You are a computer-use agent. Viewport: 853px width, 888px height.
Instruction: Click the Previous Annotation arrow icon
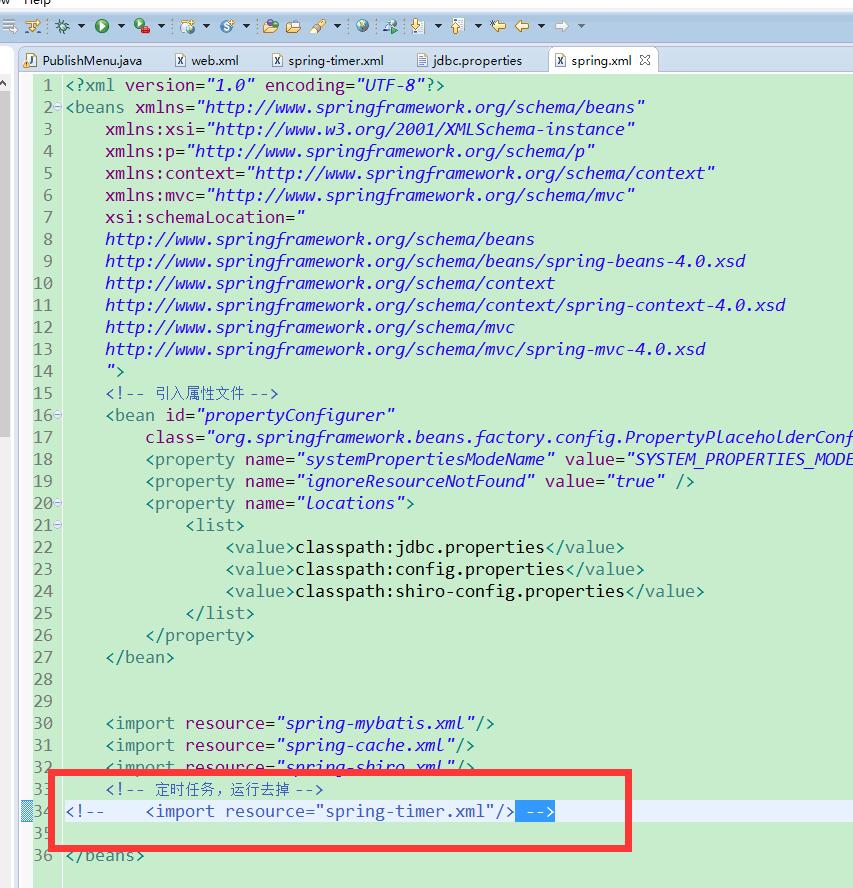458,26
